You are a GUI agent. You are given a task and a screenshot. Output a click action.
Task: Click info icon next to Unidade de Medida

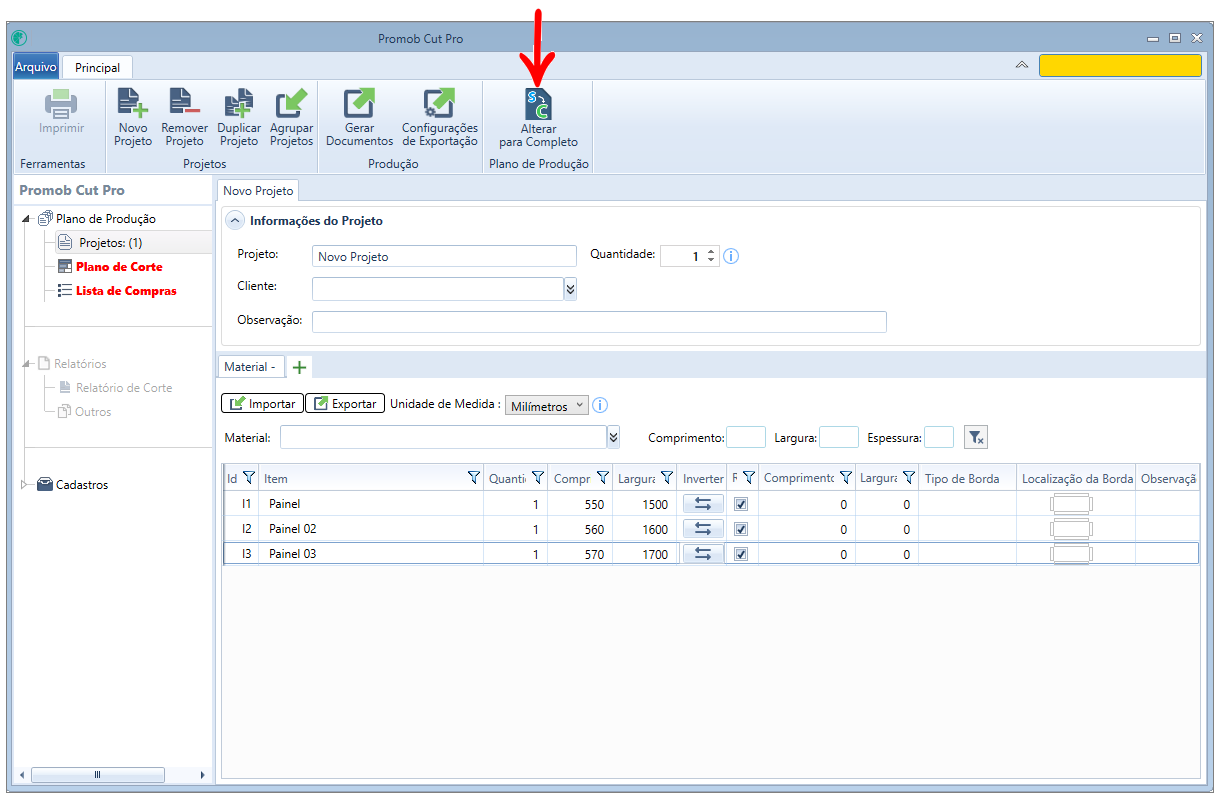pyautogui.click(x=600, y=405)
